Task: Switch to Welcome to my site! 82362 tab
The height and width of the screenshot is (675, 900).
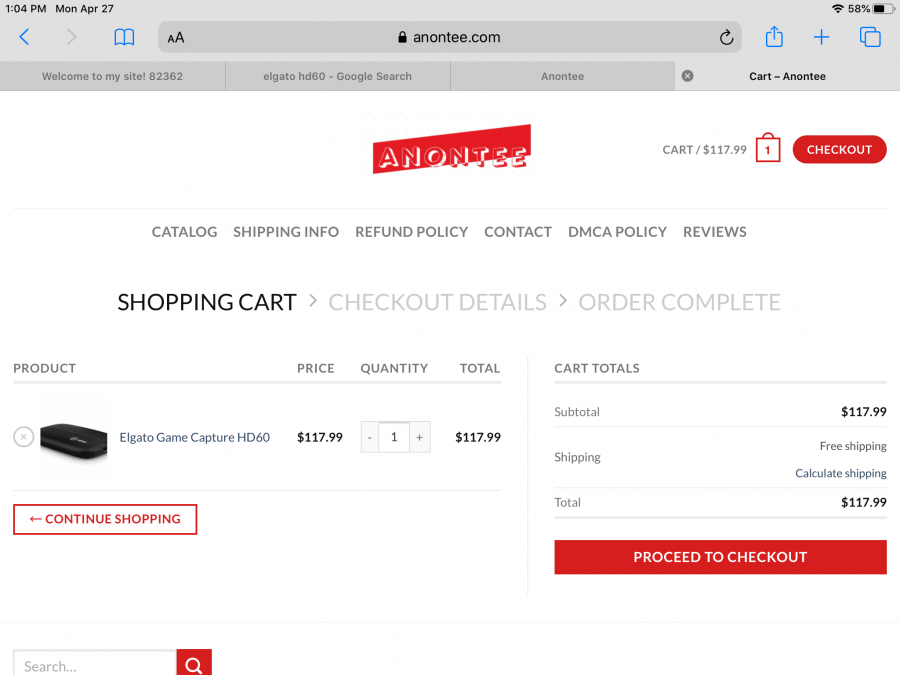Action: point(112,76)
